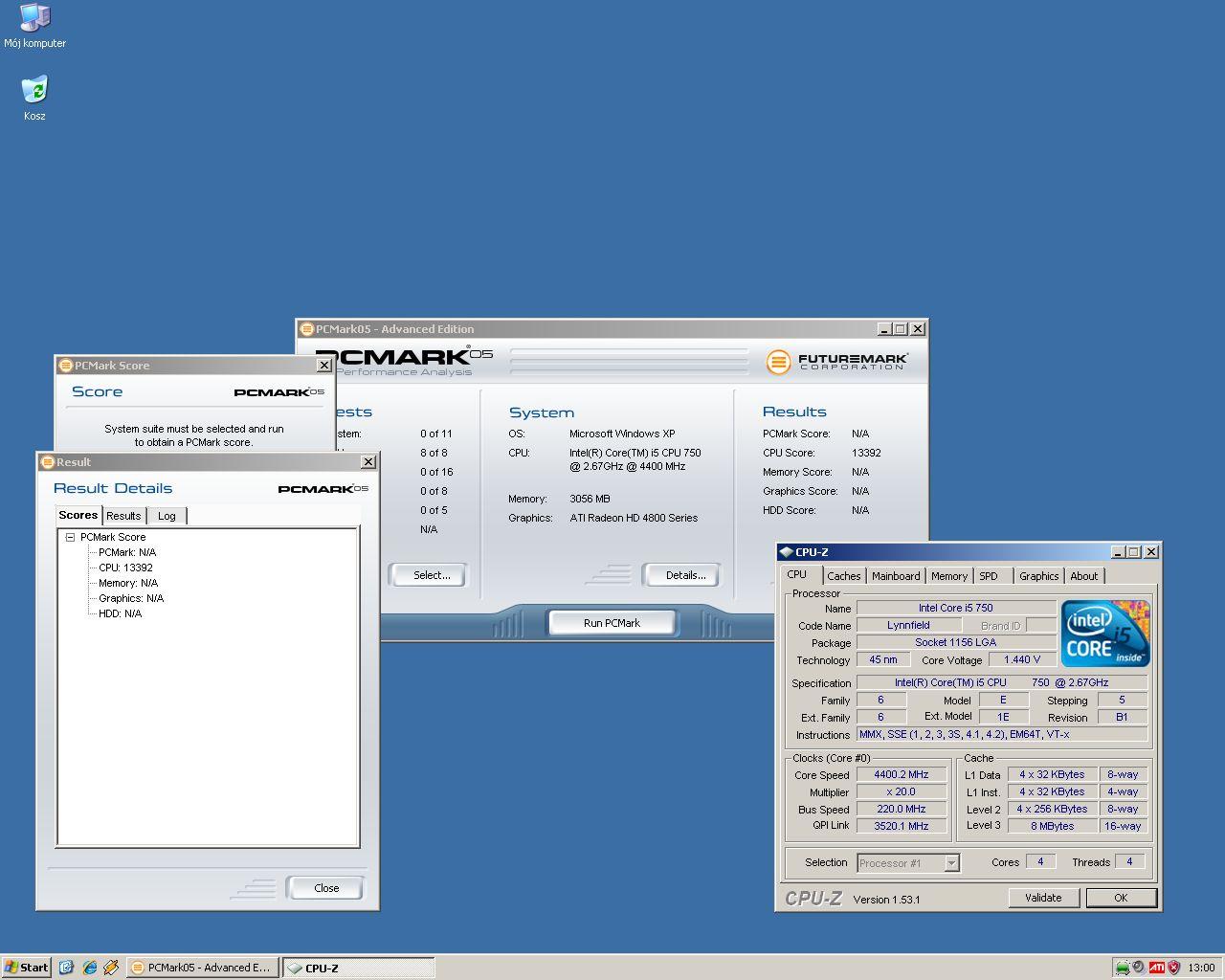
Task: Select the 'CPU: 13392' tree row
Action: click(x=125, y=568)
